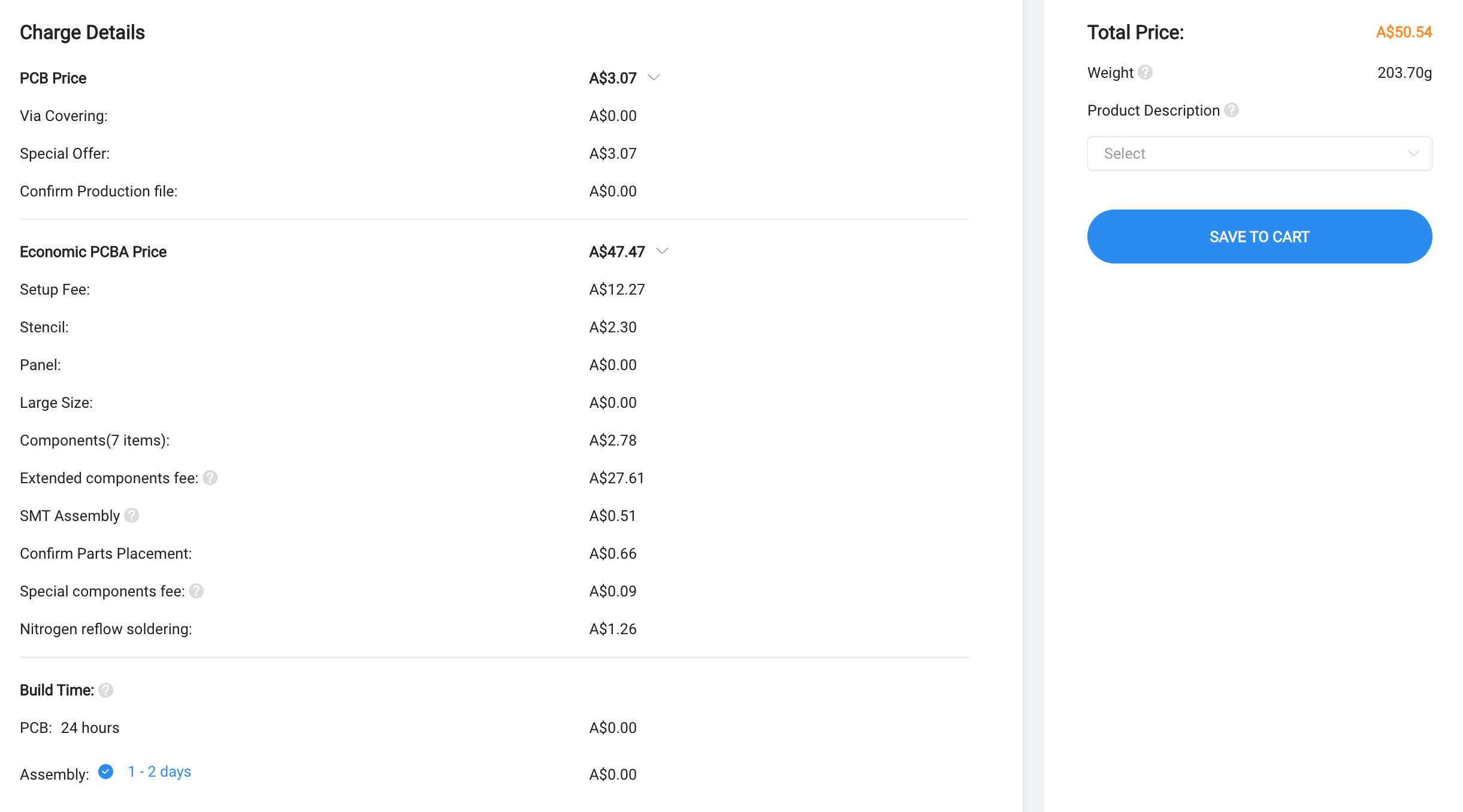Select the Assembly 1 - 2 days checkmark
The width and height of the screenshot is (1463, 812).
(x=106, y=771)
